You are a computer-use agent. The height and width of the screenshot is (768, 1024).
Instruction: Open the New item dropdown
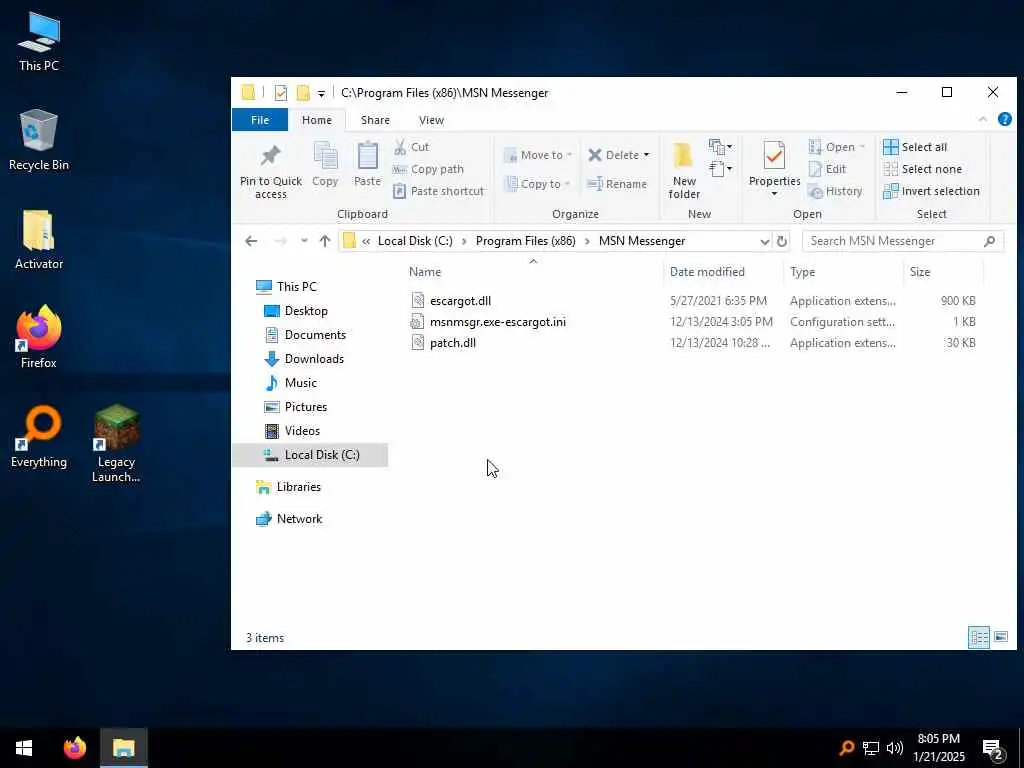[x=721, y=146]
